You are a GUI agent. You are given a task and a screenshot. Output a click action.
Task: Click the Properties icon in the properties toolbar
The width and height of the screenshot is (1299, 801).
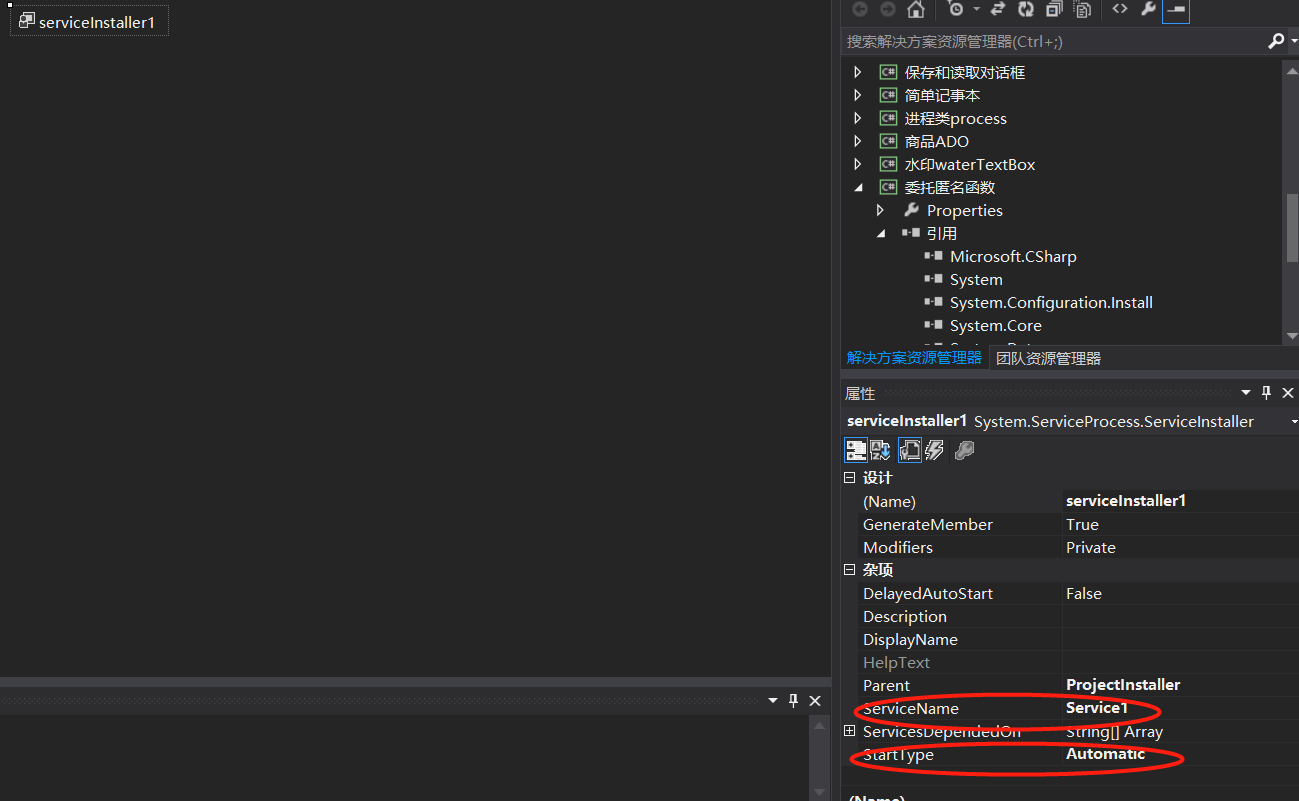909,450
